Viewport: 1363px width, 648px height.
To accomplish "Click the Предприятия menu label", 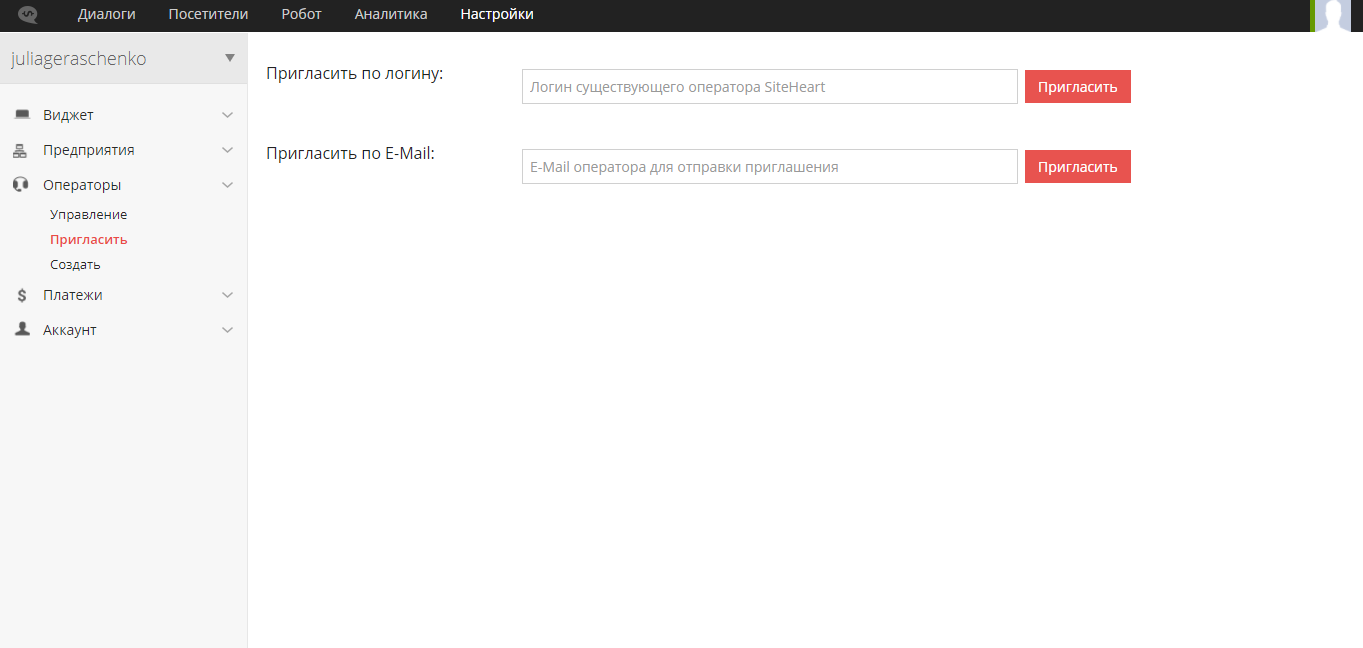I will tap(89, 150).
